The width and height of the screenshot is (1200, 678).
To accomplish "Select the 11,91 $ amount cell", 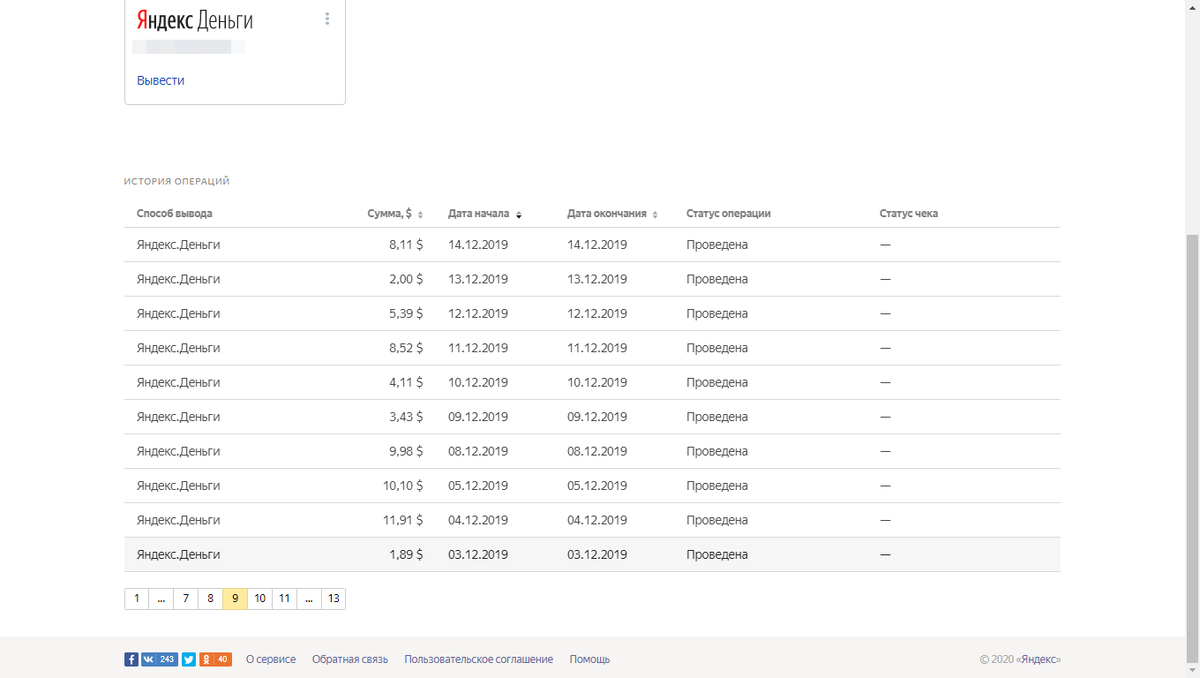I will [x=402, y=520].
